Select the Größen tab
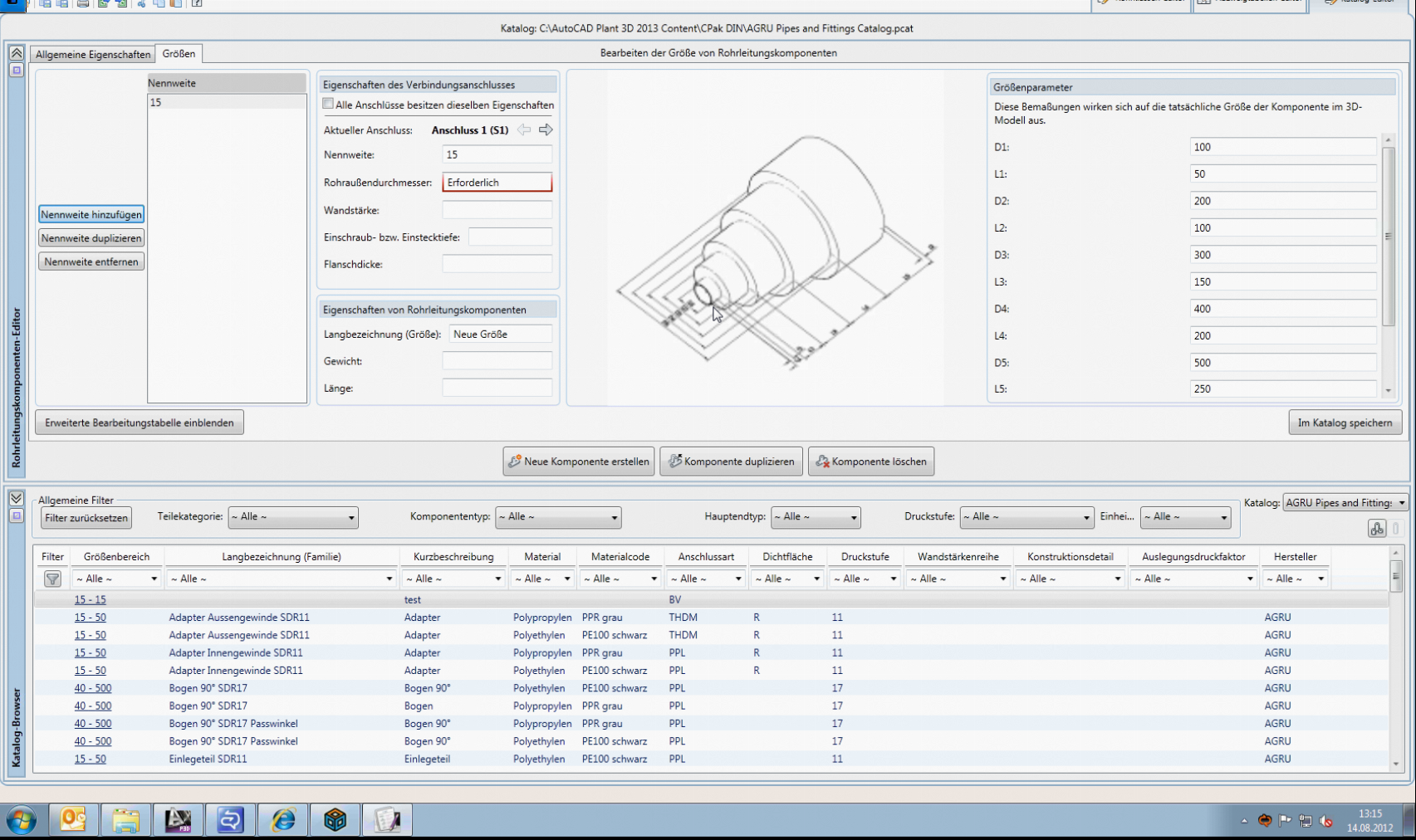This screenshot has height=840, width=1416. click(179, 53)
